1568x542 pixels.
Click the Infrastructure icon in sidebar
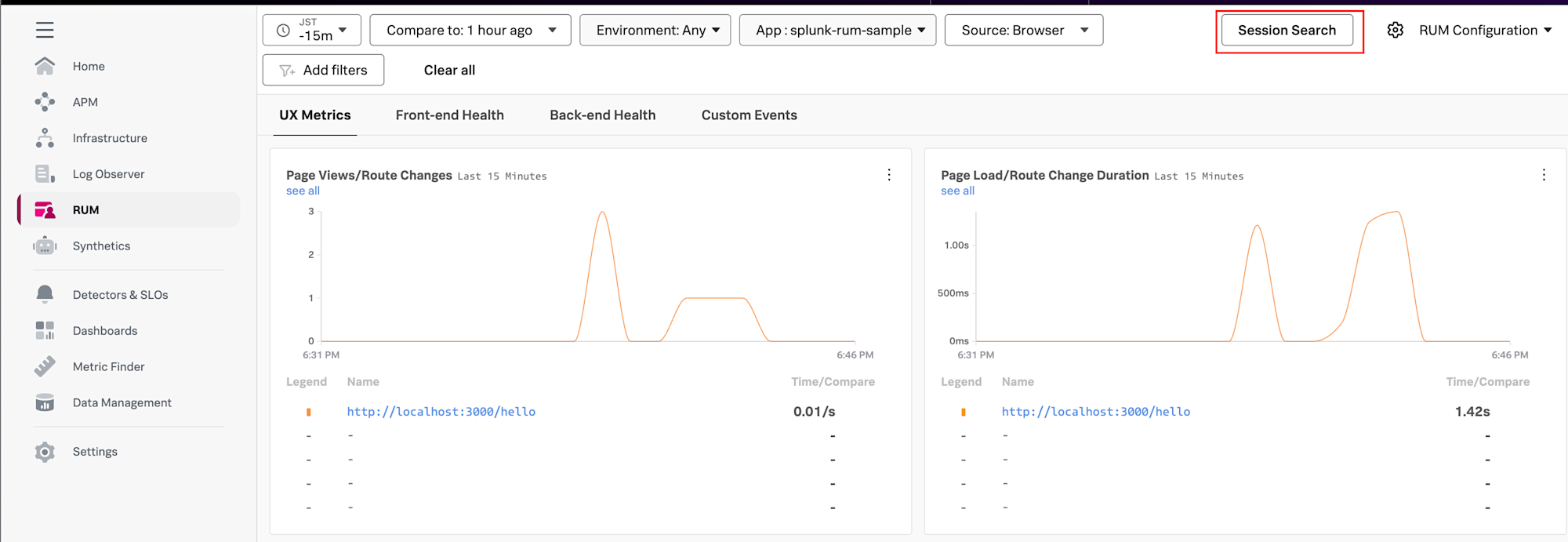45,138
